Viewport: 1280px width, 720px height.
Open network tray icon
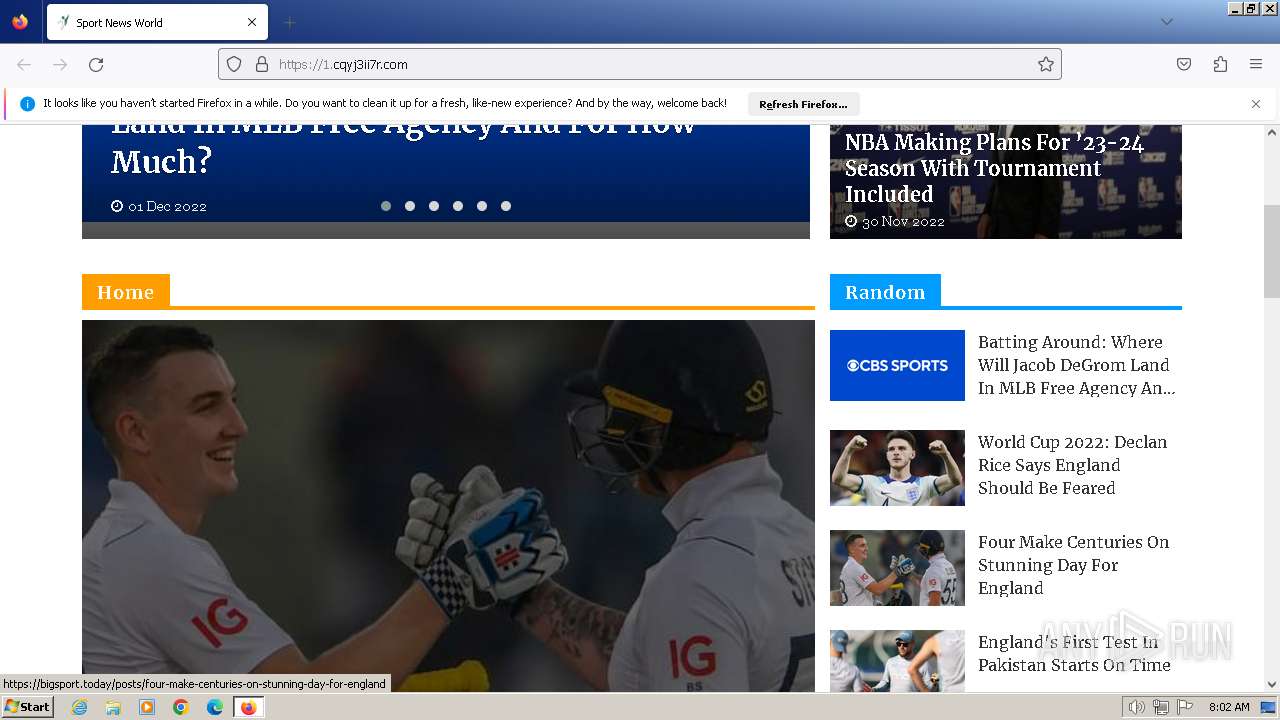coord(1160,707)
